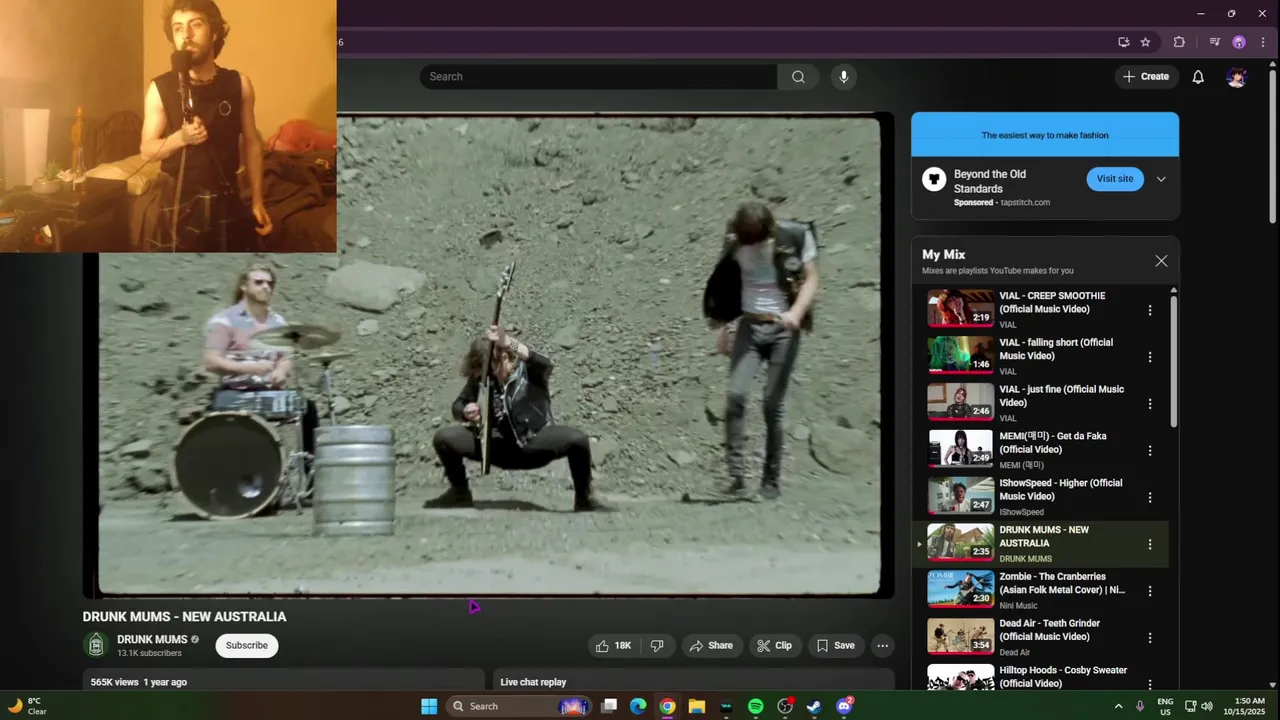Open the volume and network tray icons

(x=1199, y=706)
